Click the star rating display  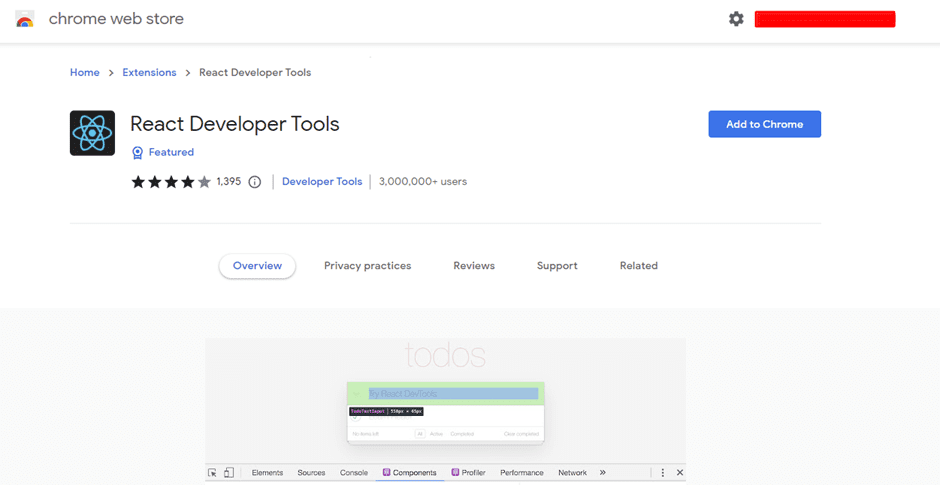[171, 182]
